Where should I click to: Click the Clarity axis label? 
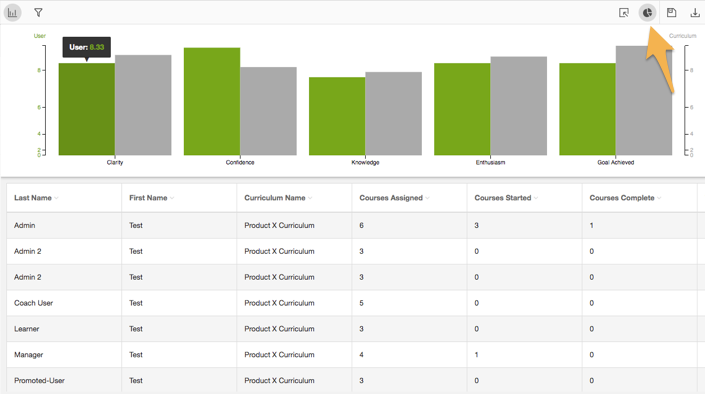point(115,162)
